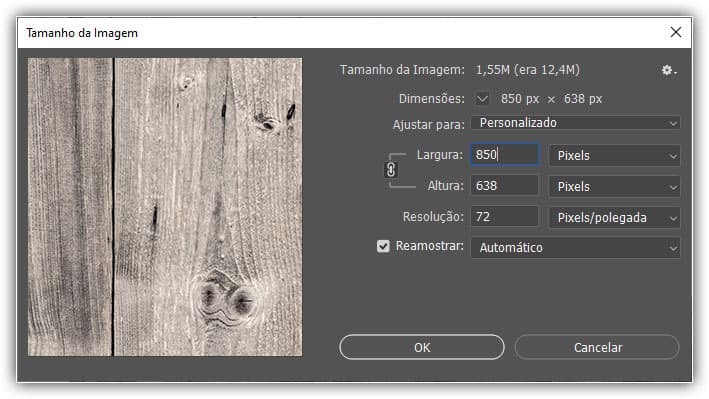Viewport: 709px width, 399px height.
Task: Click the wood texture image preview
Action: point(165,207)
